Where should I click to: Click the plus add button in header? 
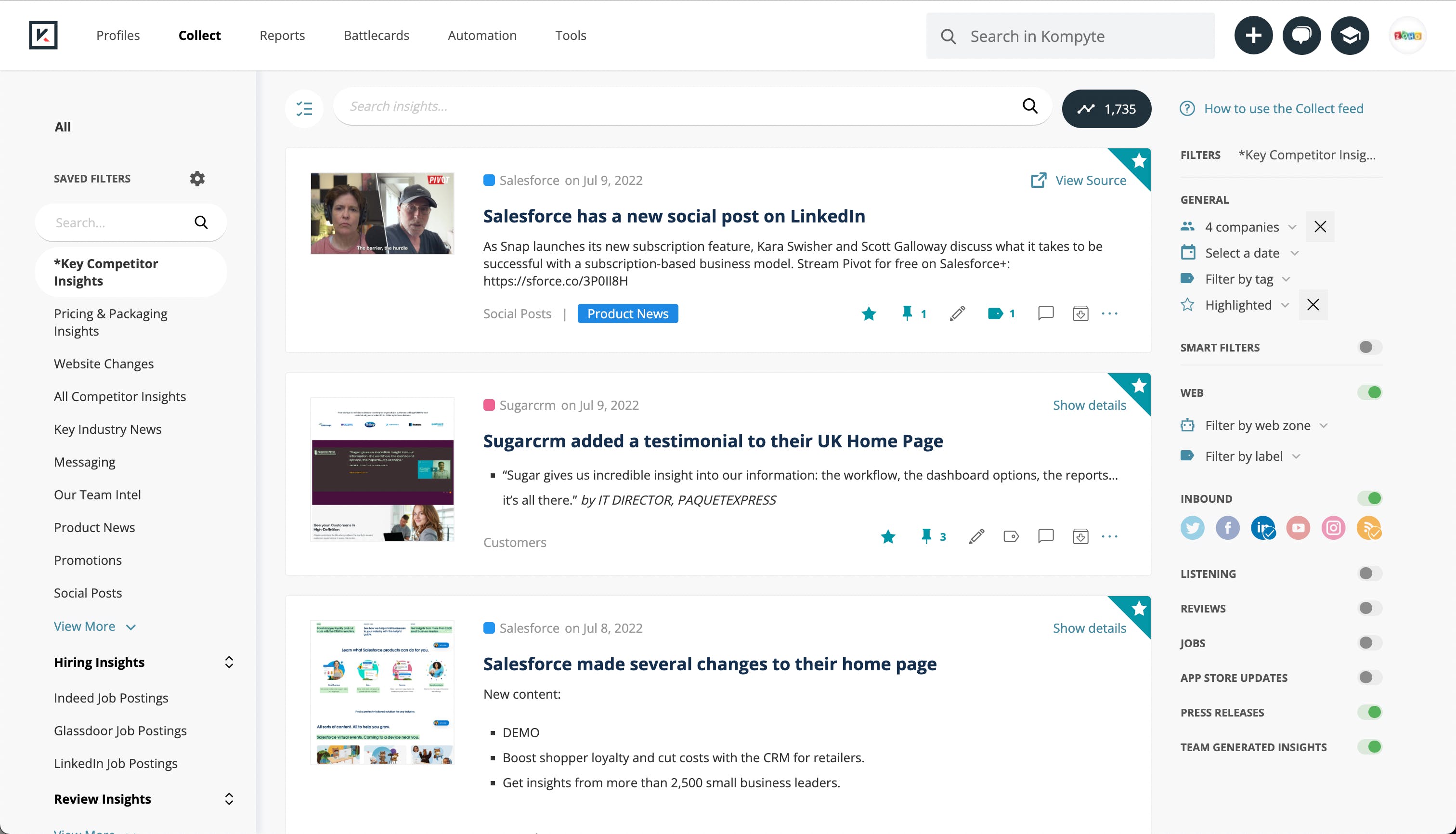[1253, 36]
